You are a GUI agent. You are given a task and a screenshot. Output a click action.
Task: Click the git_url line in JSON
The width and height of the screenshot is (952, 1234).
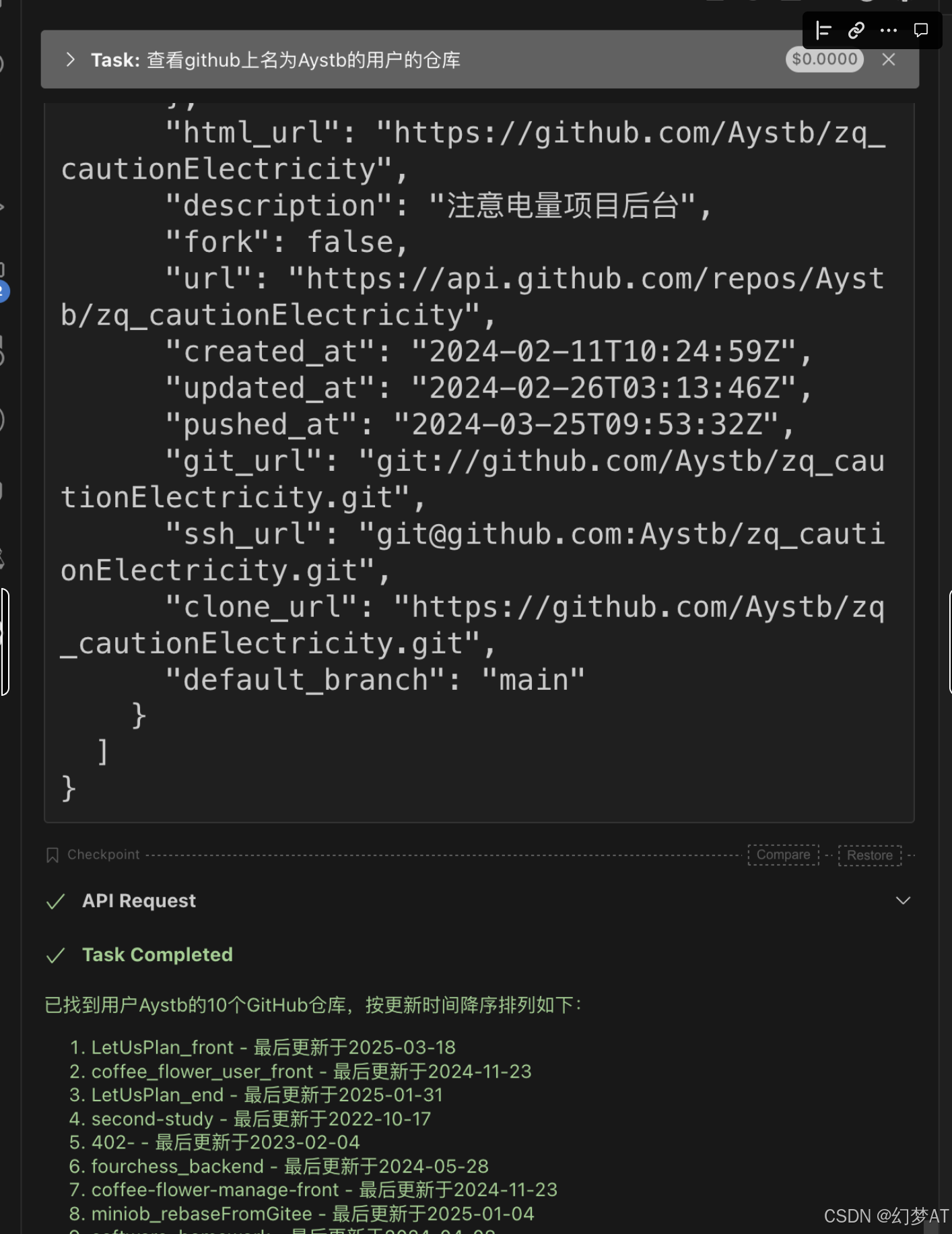pos(473,479)
